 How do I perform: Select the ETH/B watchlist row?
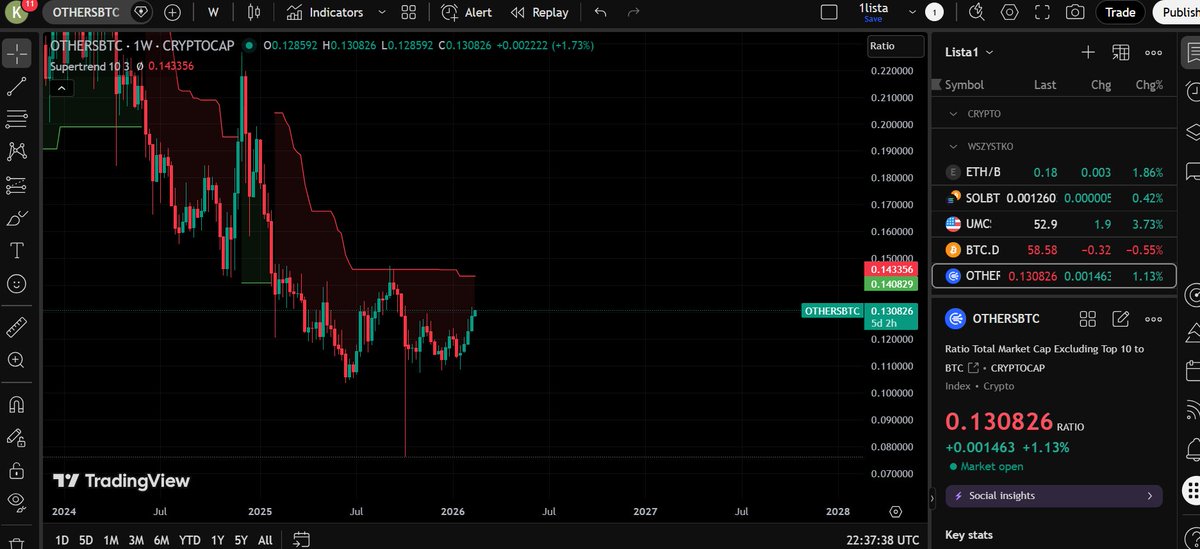click(x=1054, y=172)
